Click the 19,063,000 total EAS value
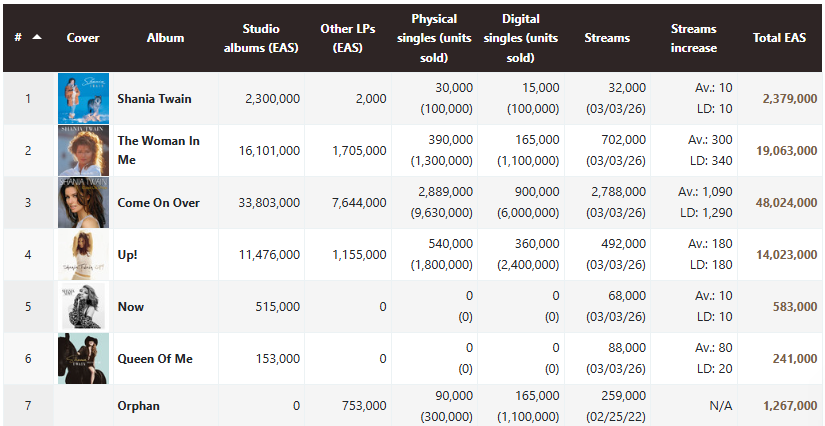 [x=787, y=150]
